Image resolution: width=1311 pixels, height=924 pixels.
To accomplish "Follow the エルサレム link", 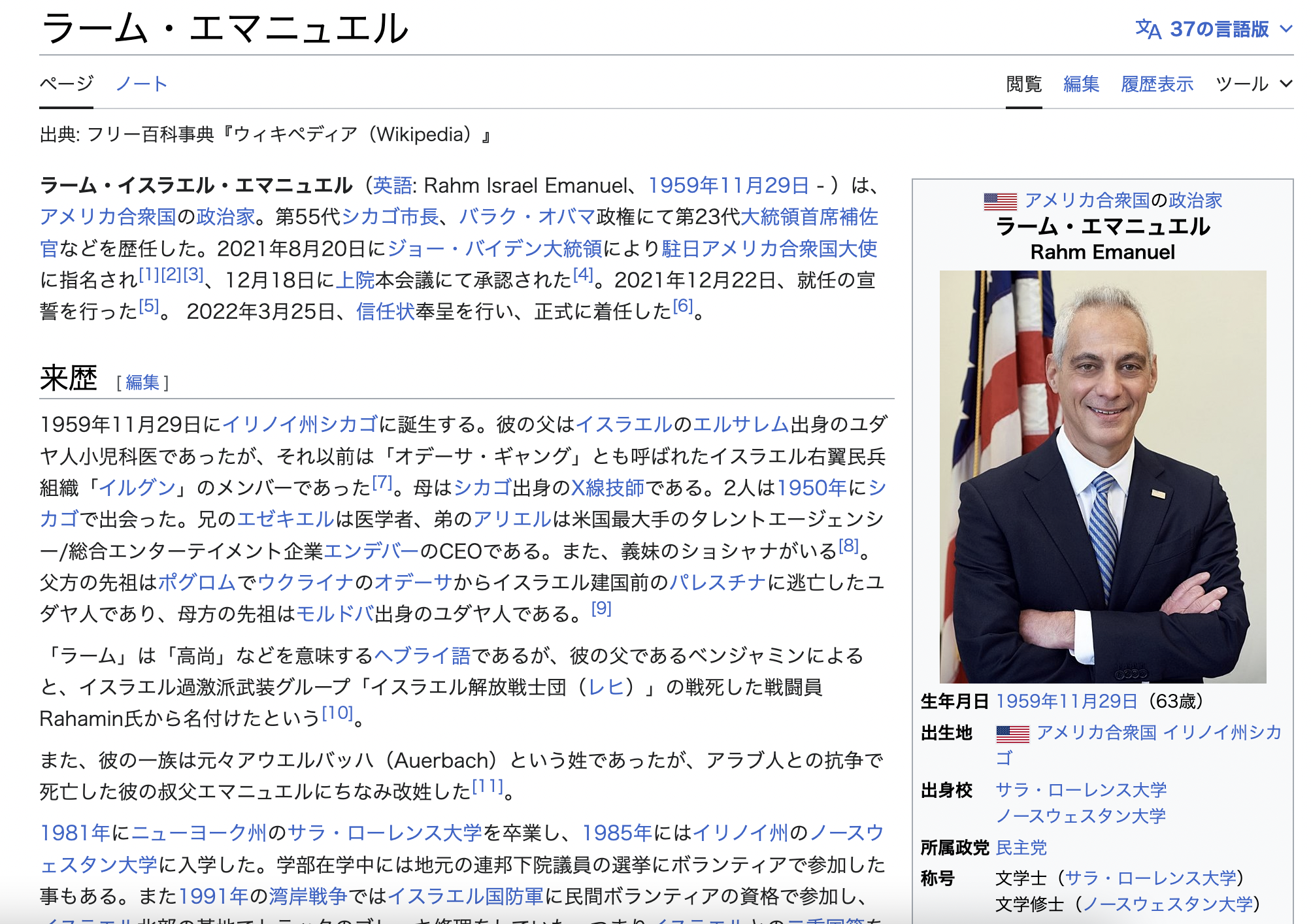I will click(740, 424).
